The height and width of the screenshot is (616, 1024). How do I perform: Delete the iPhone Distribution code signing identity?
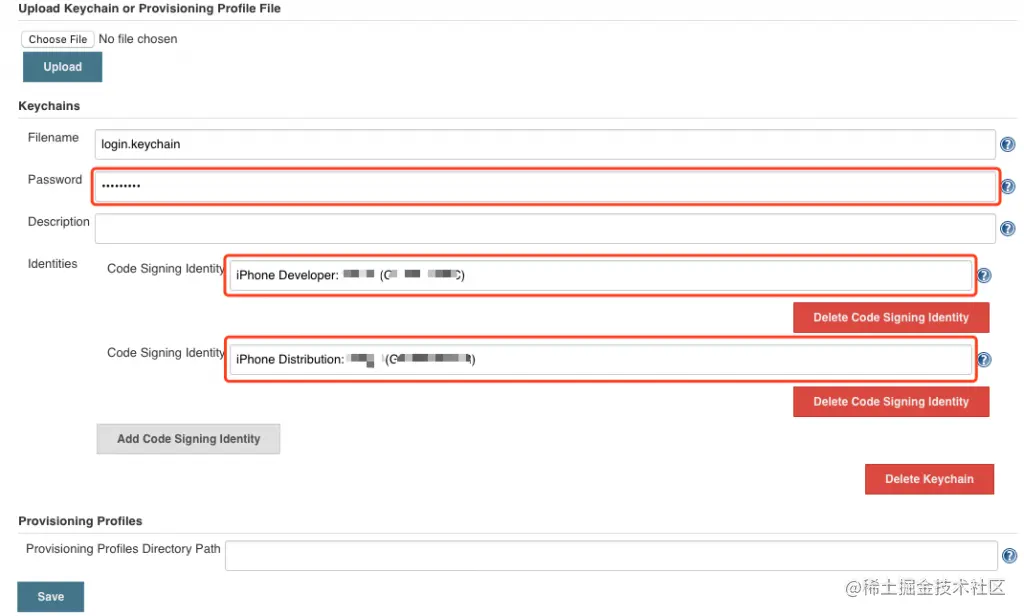(891, 402)
